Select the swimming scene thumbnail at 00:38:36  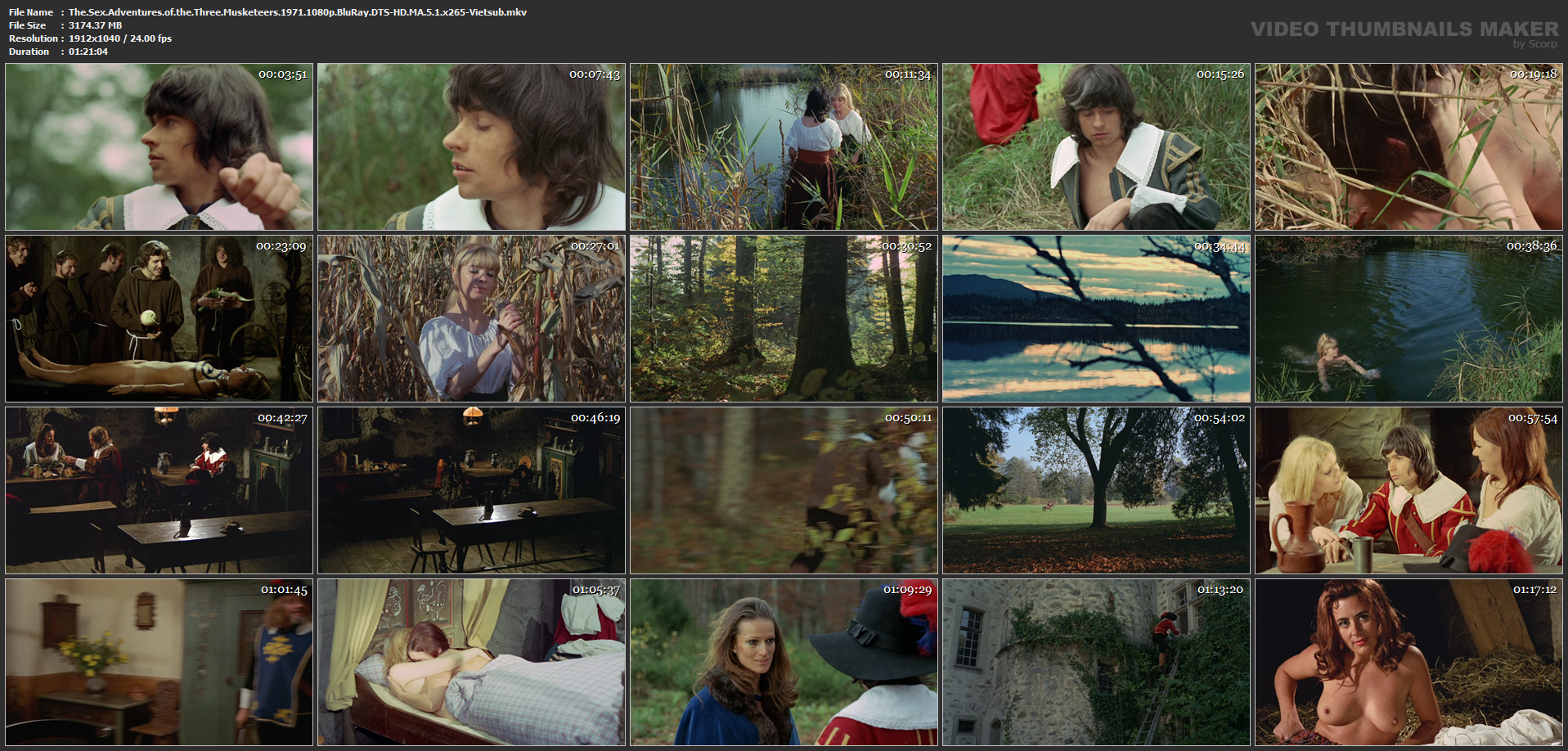[1409, 319]
